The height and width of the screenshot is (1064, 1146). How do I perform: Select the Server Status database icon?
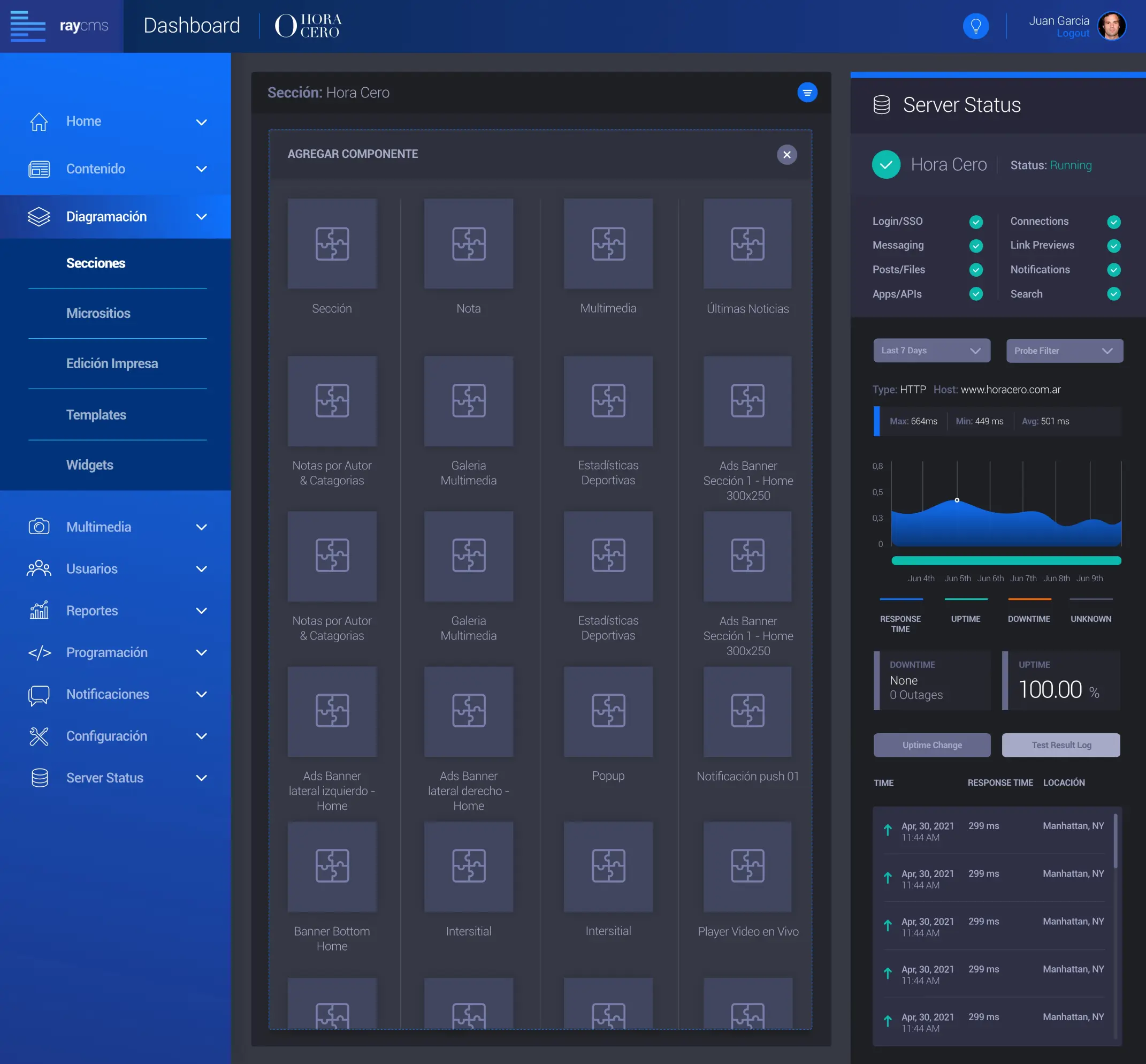tap(39, 777)
